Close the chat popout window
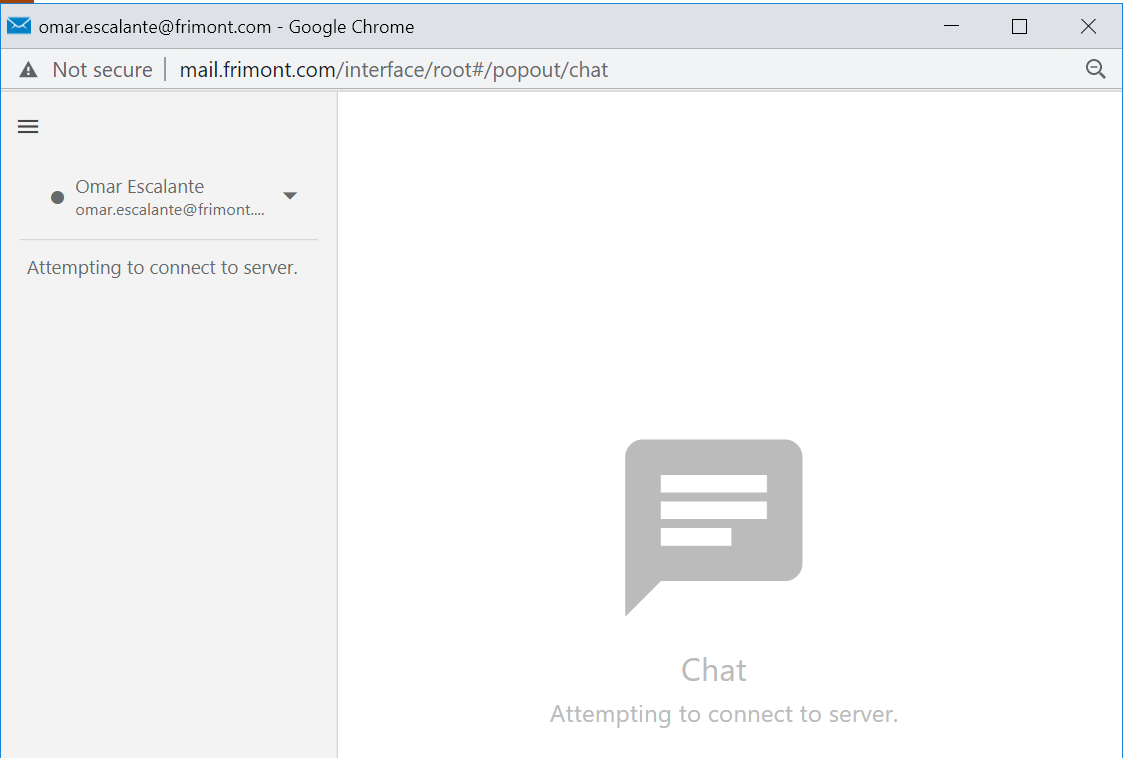 (x=1088, y=27)
